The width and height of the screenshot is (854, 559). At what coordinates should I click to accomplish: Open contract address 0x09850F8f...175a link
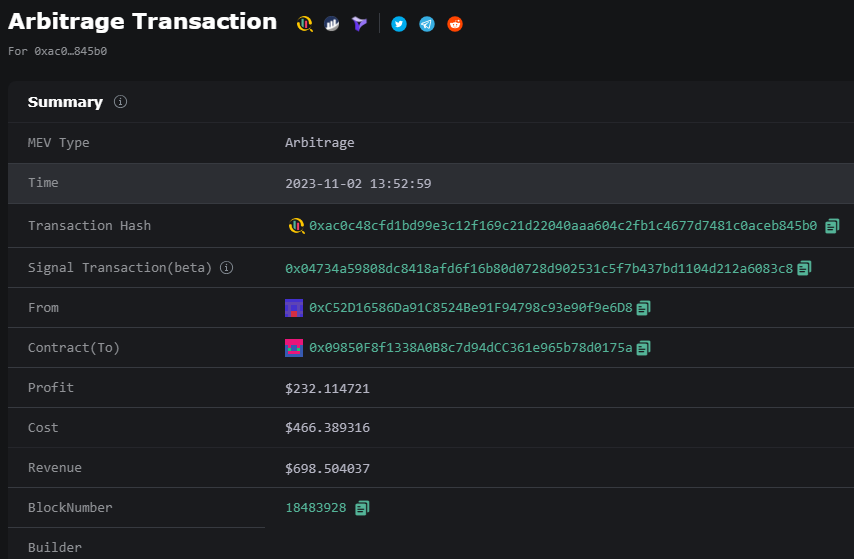[471, 348]
